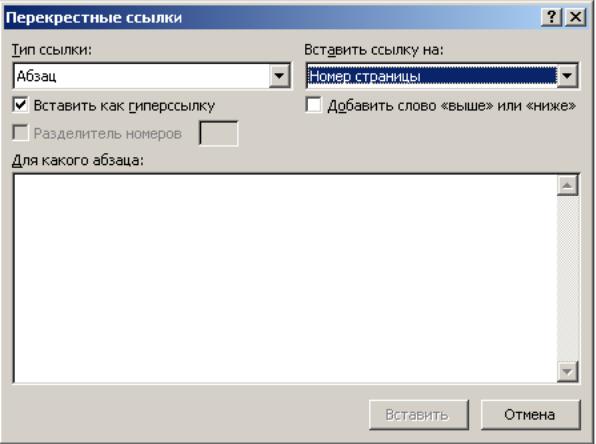
Task: Cancel with the Отмена button
Action: click(530, 415)
